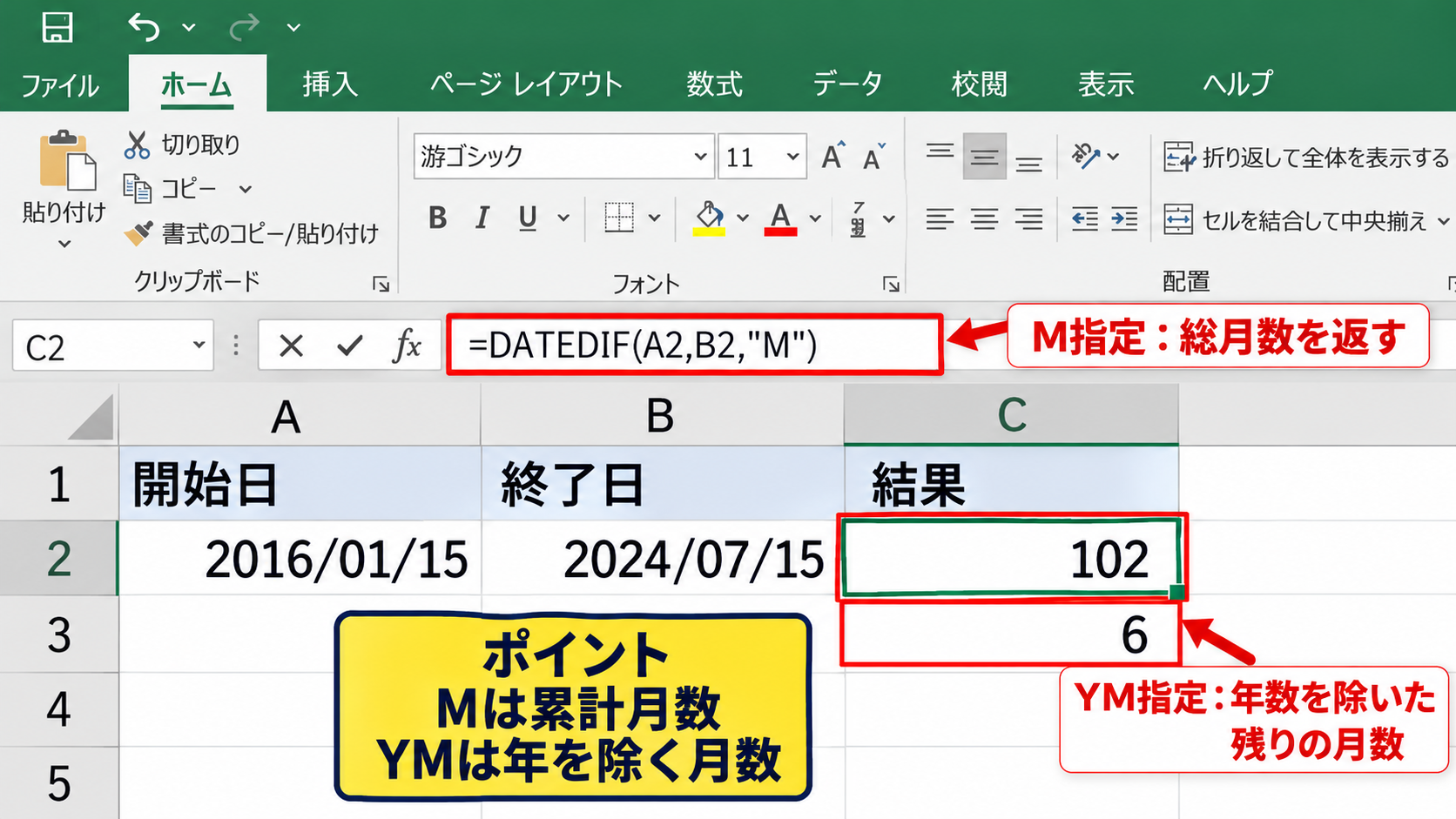Viewport: 1456px width, 819px height.
Task: Click the fx Insert Function icon
Action: [x=407, y=346]
